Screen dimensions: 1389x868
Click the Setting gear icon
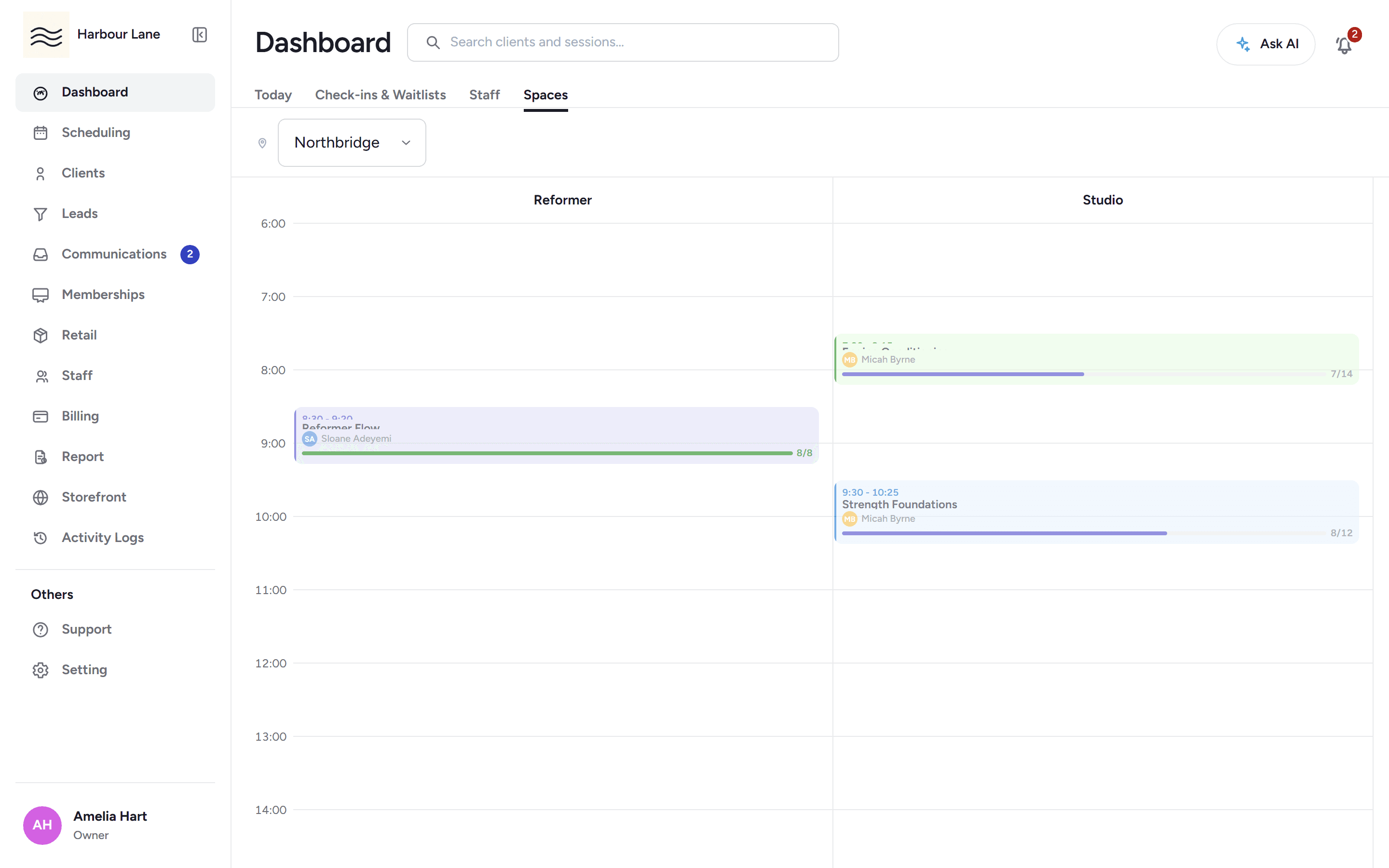click(x=40, y=670)
